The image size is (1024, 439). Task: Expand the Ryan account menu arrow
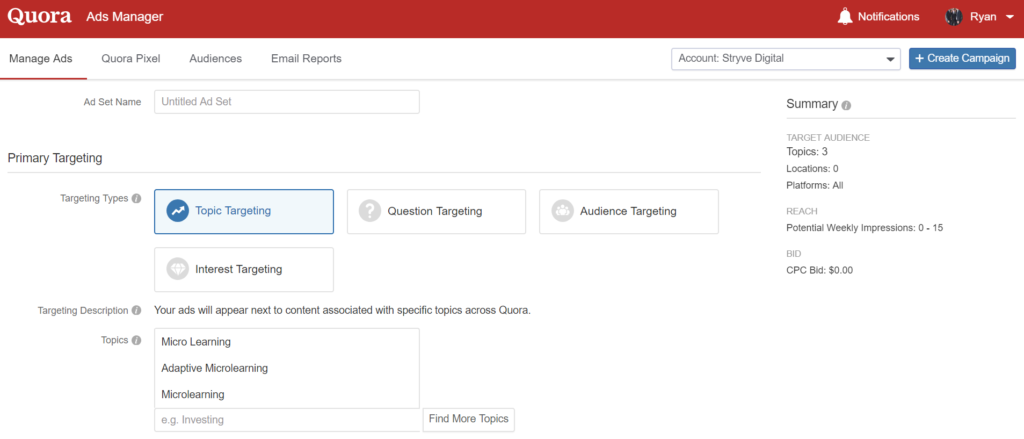pyautogui.click(x=1009, y=17)
